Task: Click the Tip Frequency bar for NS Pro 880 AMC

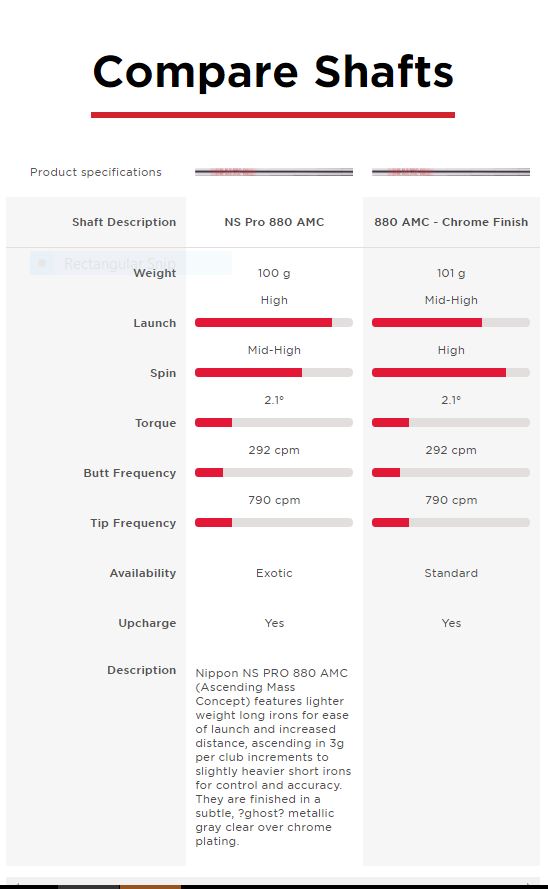Action: point(274,522)
